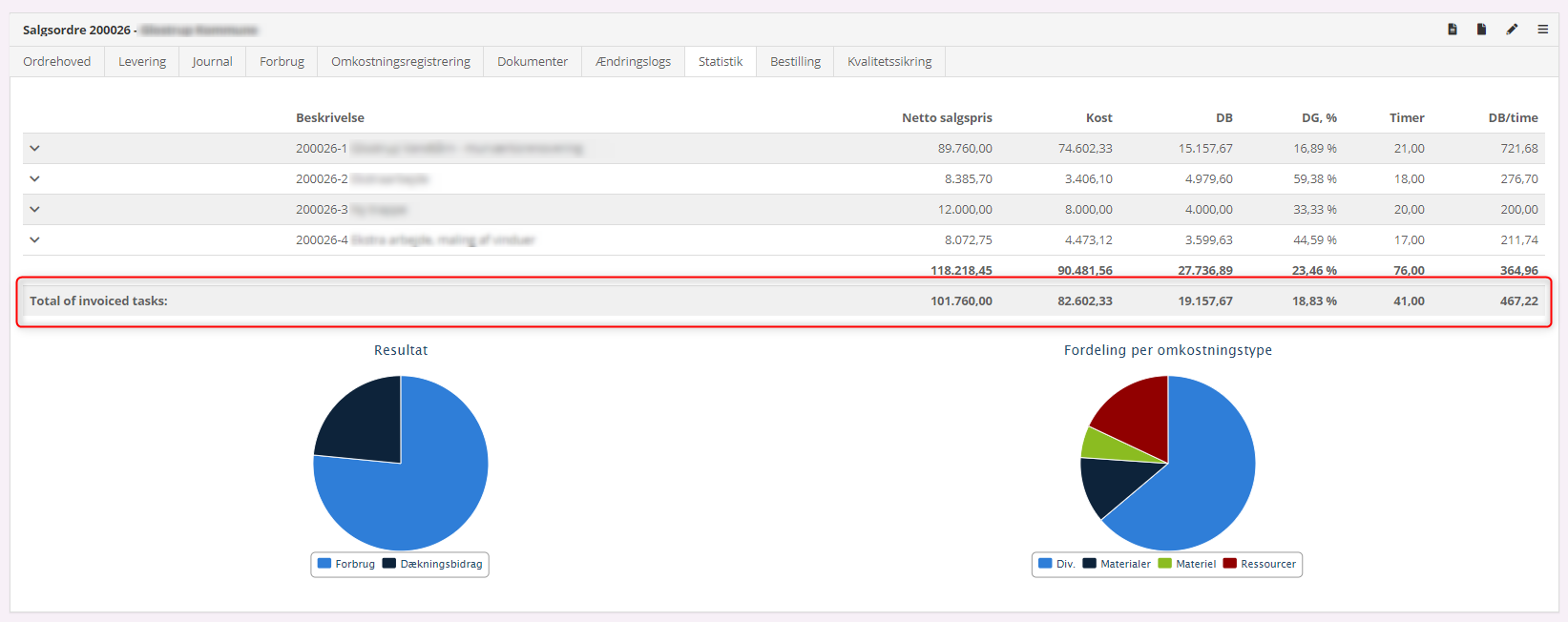Switch to the Ordrehoved tab
The height and width of the screenshot is (622, 1568).
tap(57, 61)
